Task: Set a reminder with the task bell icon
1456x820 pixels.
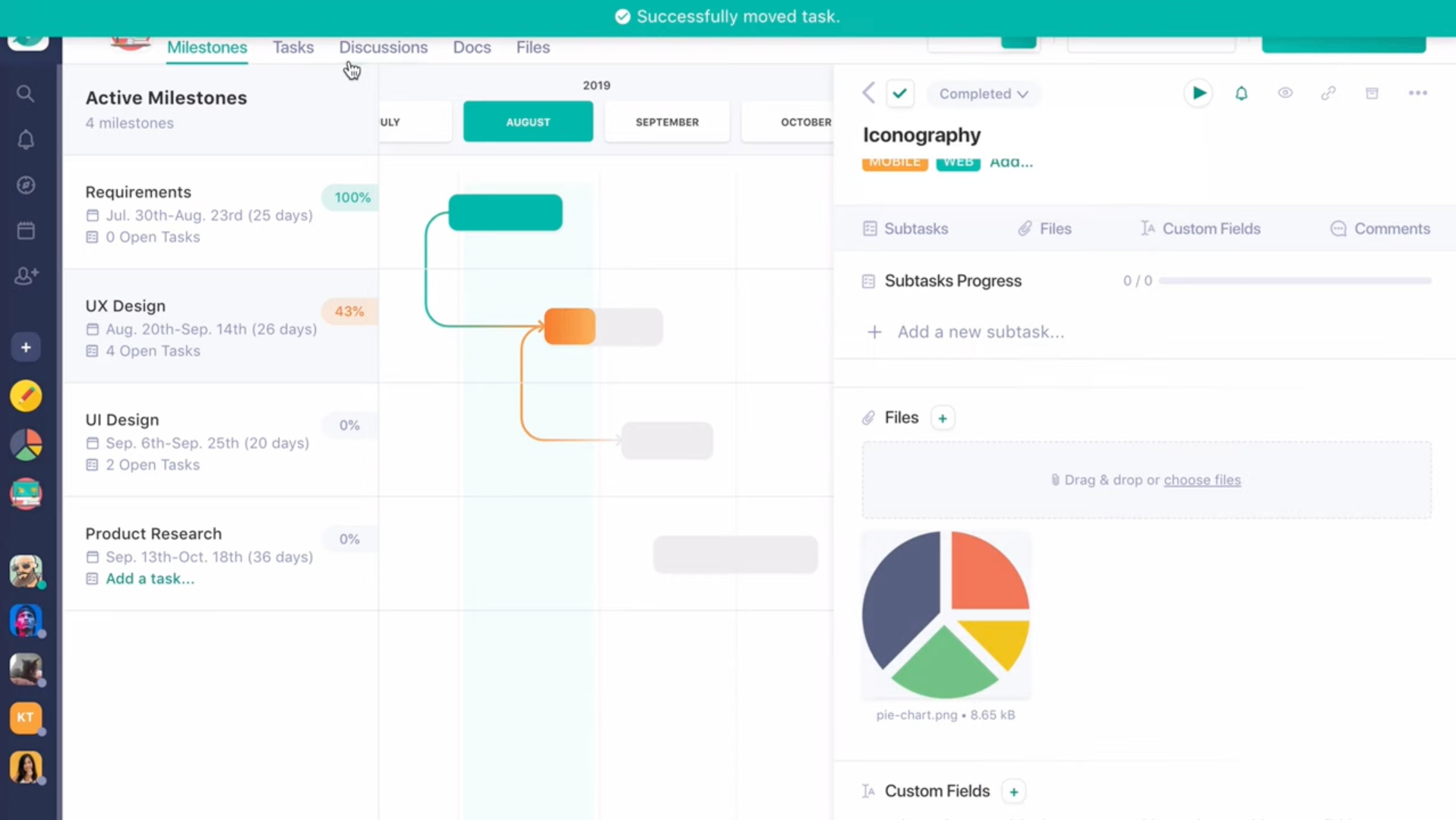Action: (x=1241, y=93)
